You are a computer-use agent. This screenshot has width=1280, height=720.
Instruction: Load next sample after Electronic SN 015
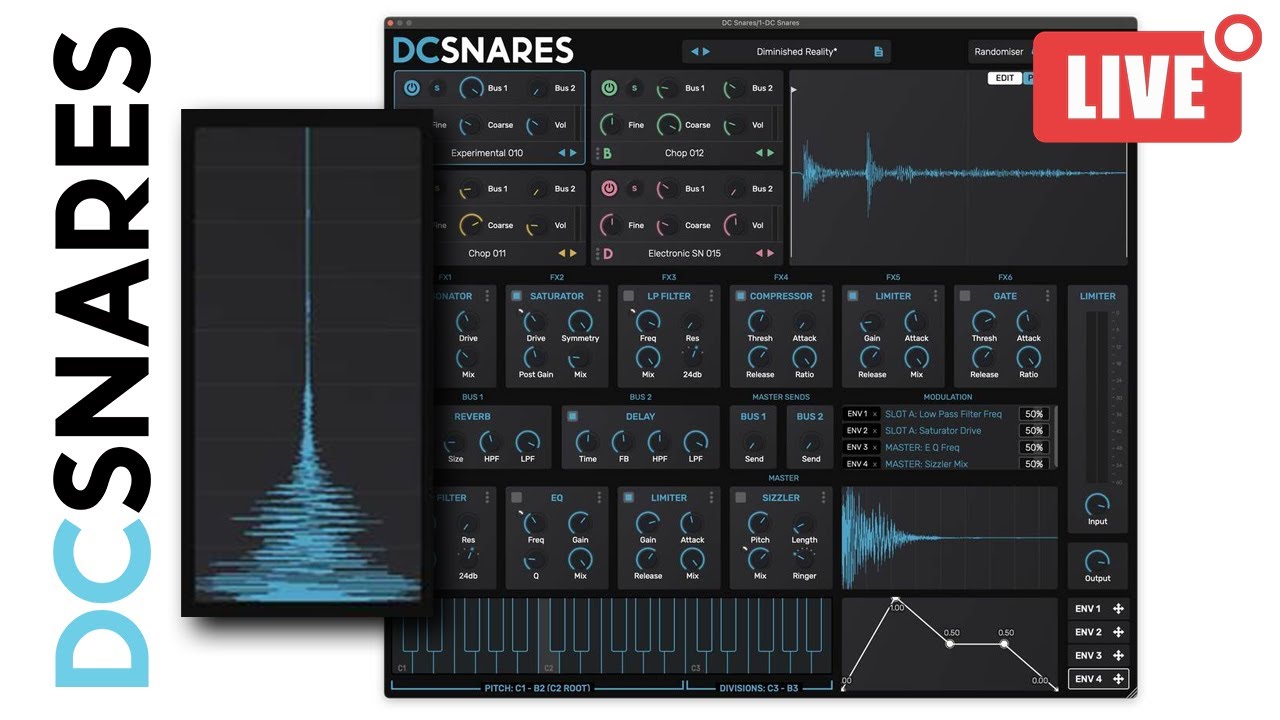tap(771, 253)
